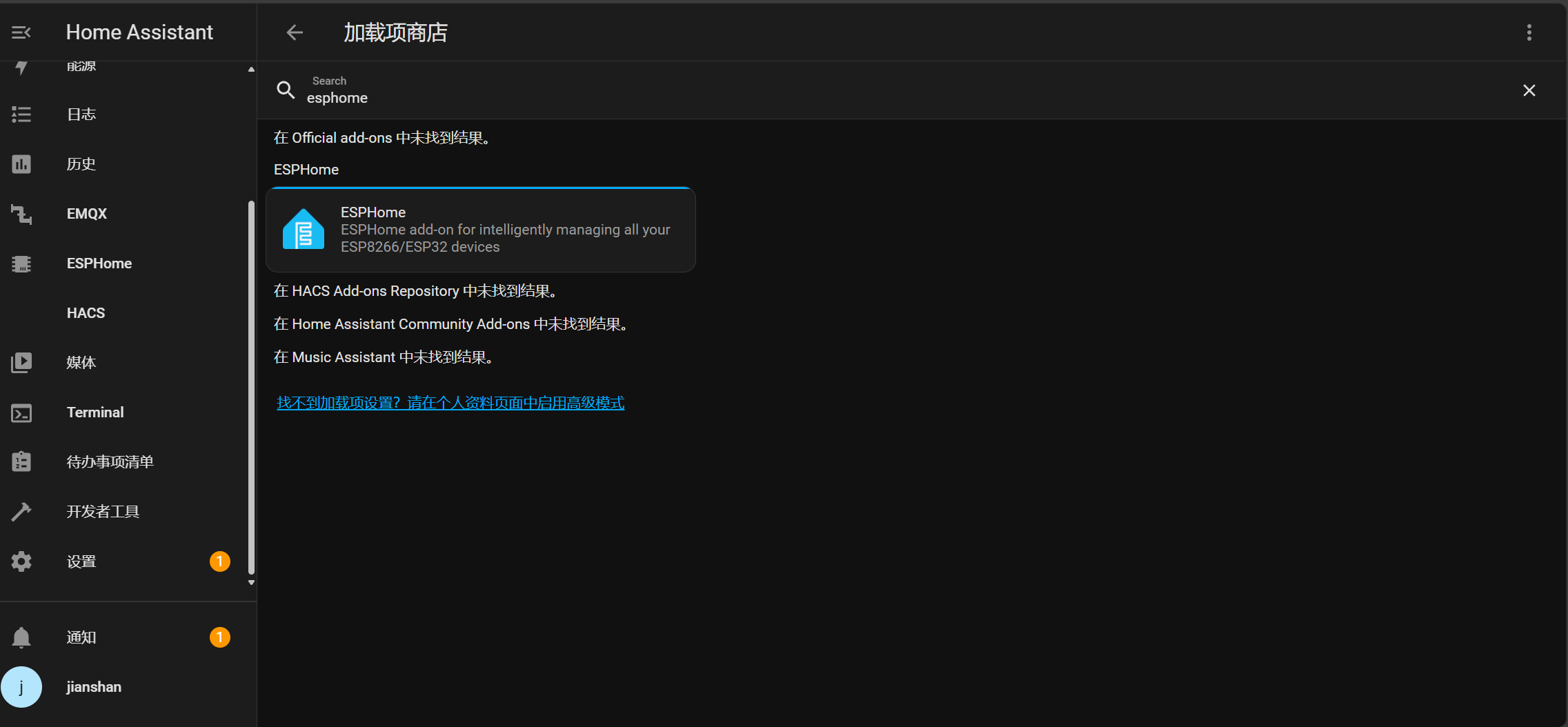This screenshot has height=727, width=1568.
Task: Click the sidebar scrollbar thumb
Action: point(251,388)
